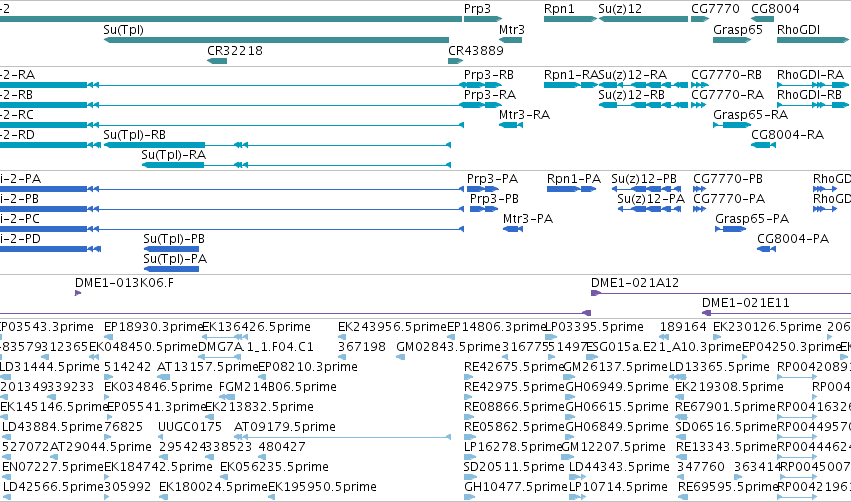This screenshot has width=851, height=502.
Task: Open EST GM02843.5prime
Action: (448, 347)
